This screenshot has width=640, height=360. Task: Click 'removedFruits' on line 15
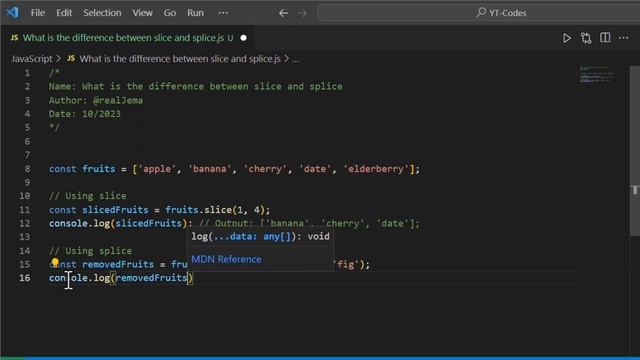[118, 264]
